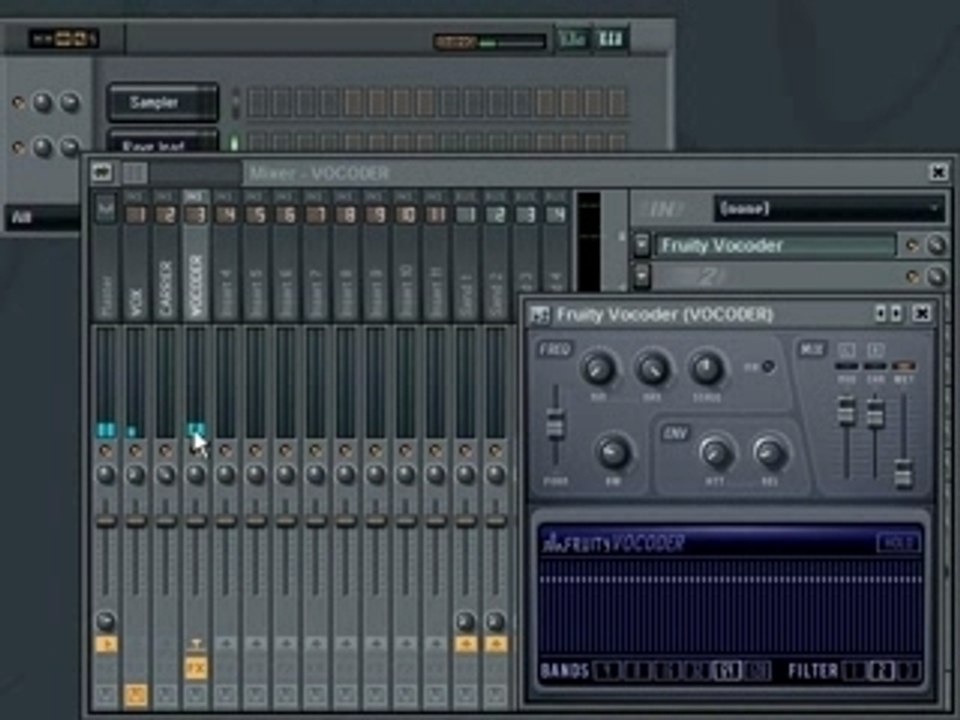Click the Sampler channel button in the step sequencer

pos(163,102)
